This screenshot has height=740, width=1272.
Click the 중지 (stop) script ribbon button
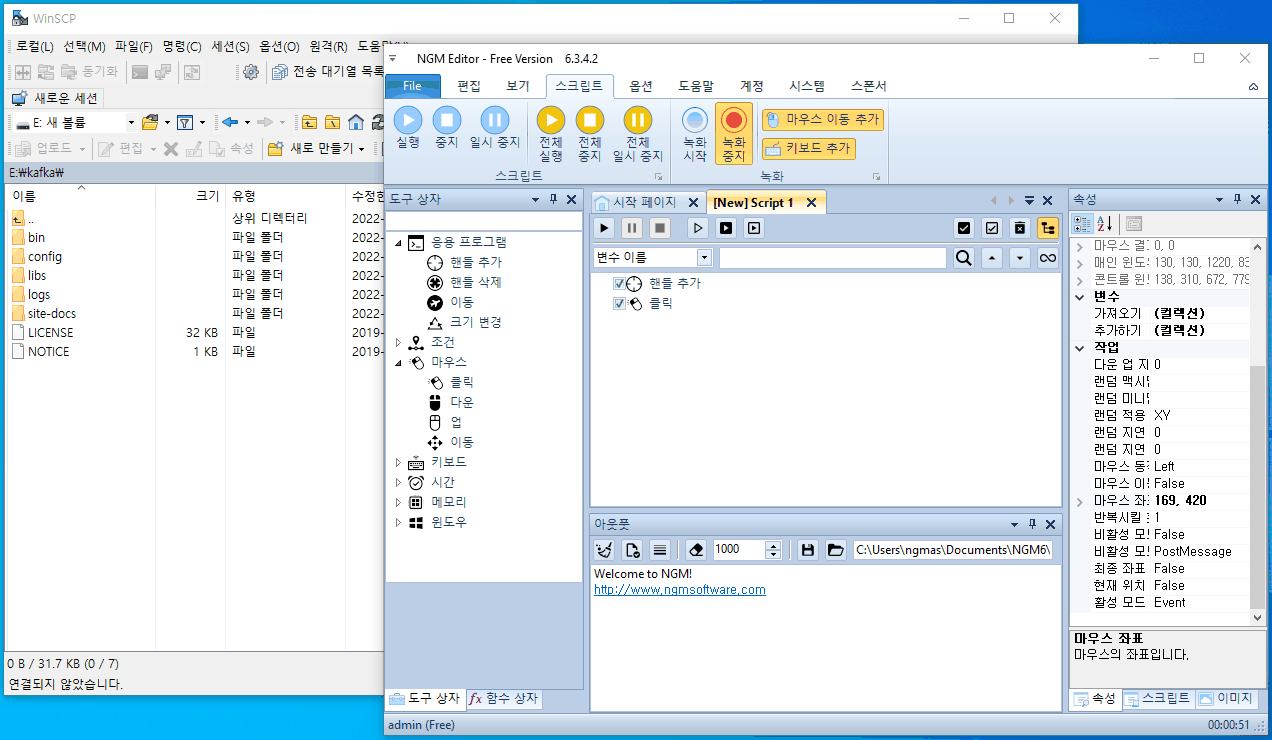(x=446, y=128)
